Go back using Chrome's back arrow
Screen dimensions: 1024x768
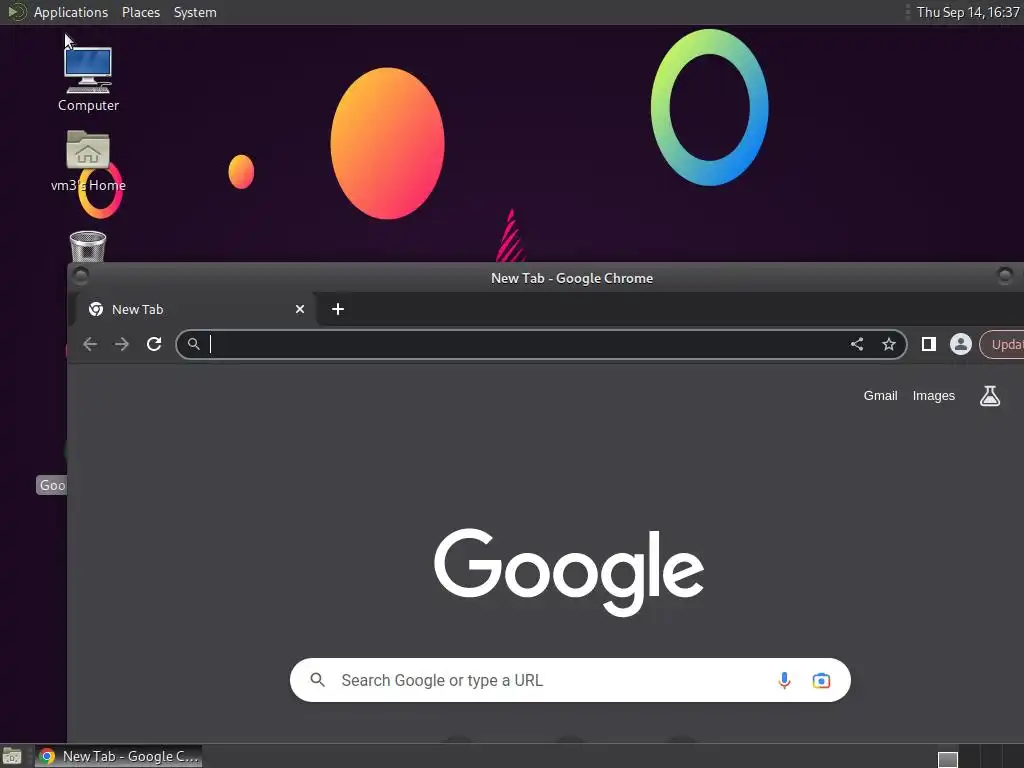(x=90, y=344)
